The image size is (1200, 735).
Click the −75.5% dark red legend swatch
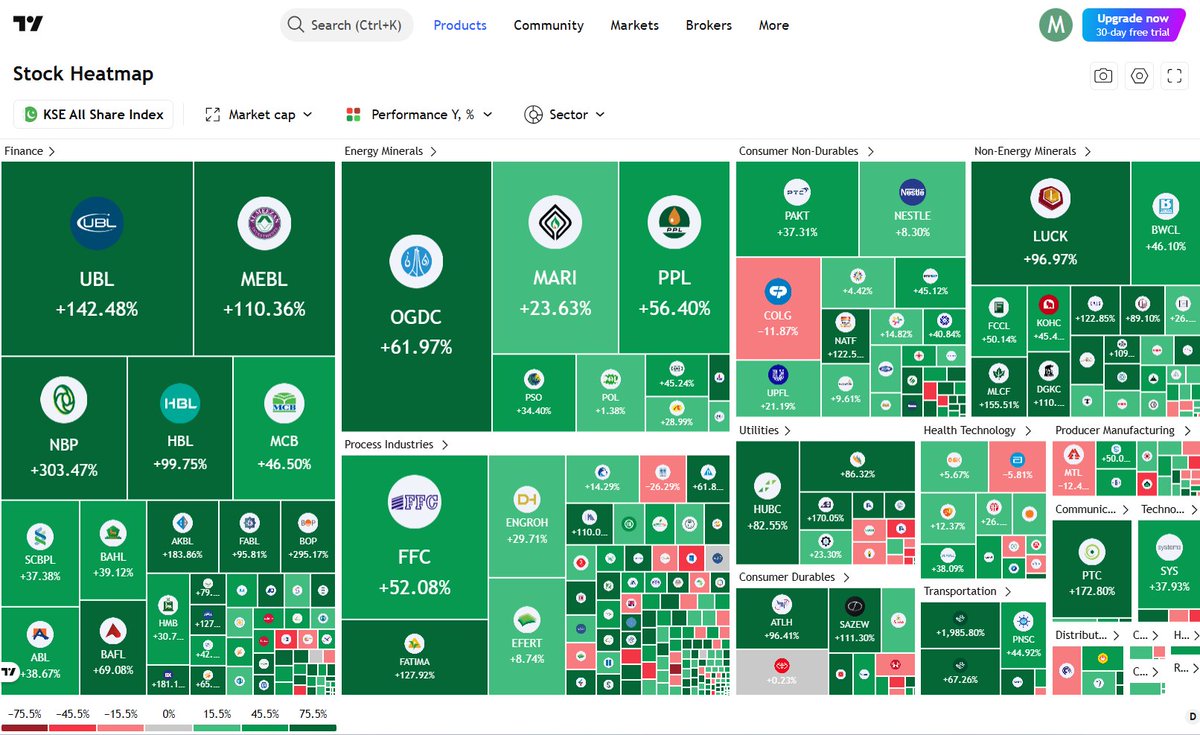click(24, 727)
